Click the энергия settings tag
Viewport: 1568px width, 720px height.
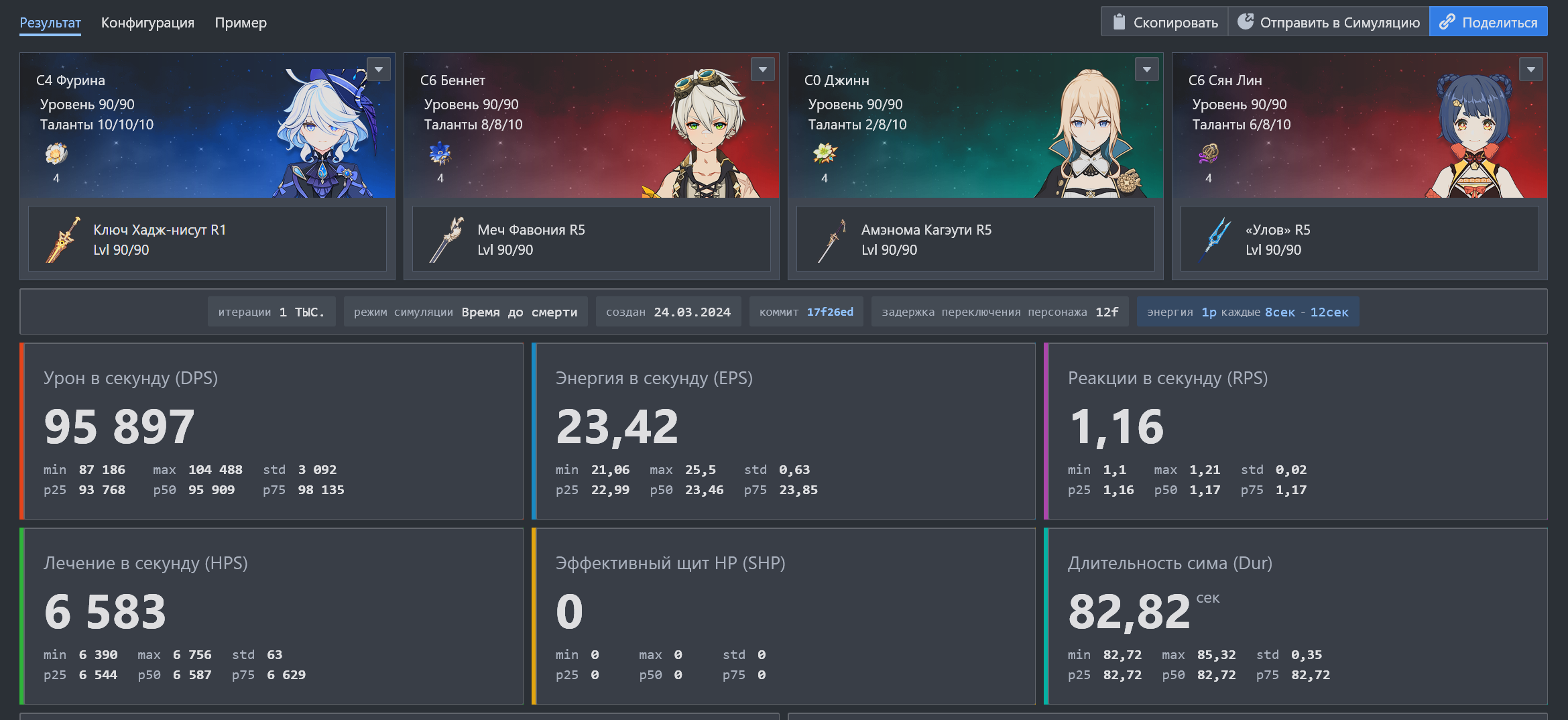point(1248,312)
